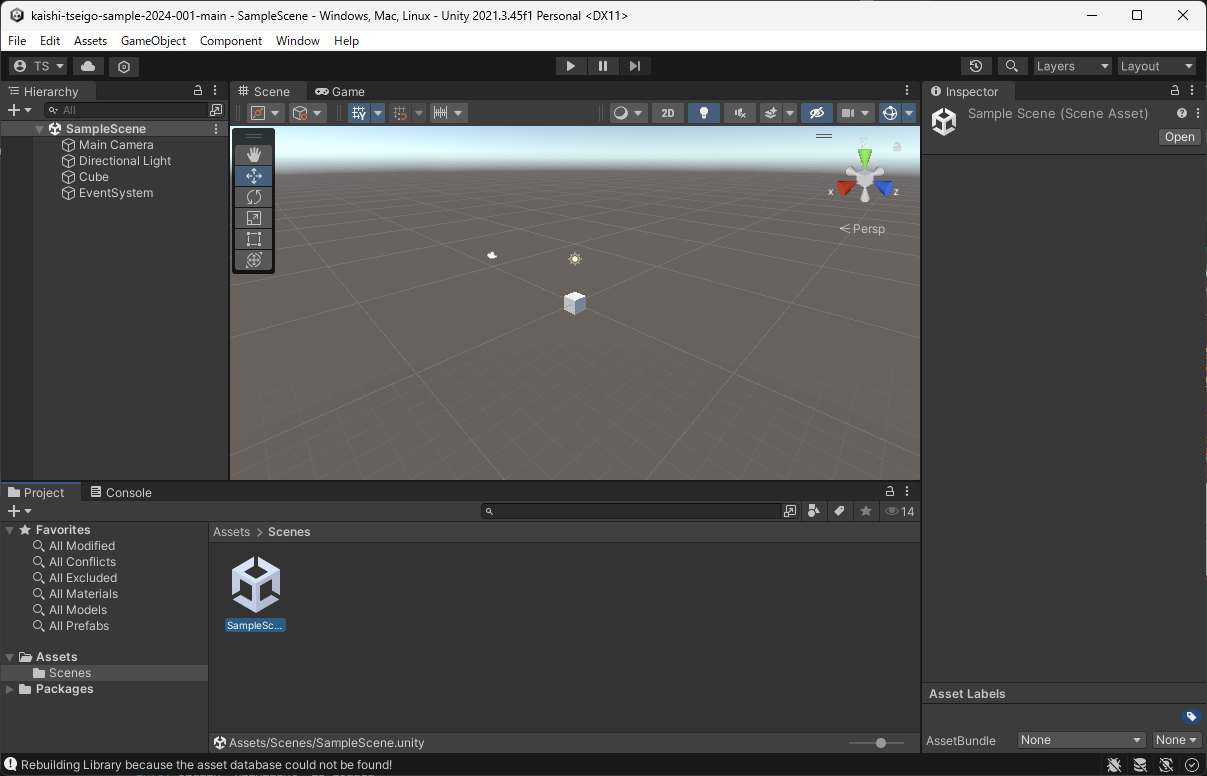Open the Gizmos dropdown arrow in Scene toolbar

909,113
